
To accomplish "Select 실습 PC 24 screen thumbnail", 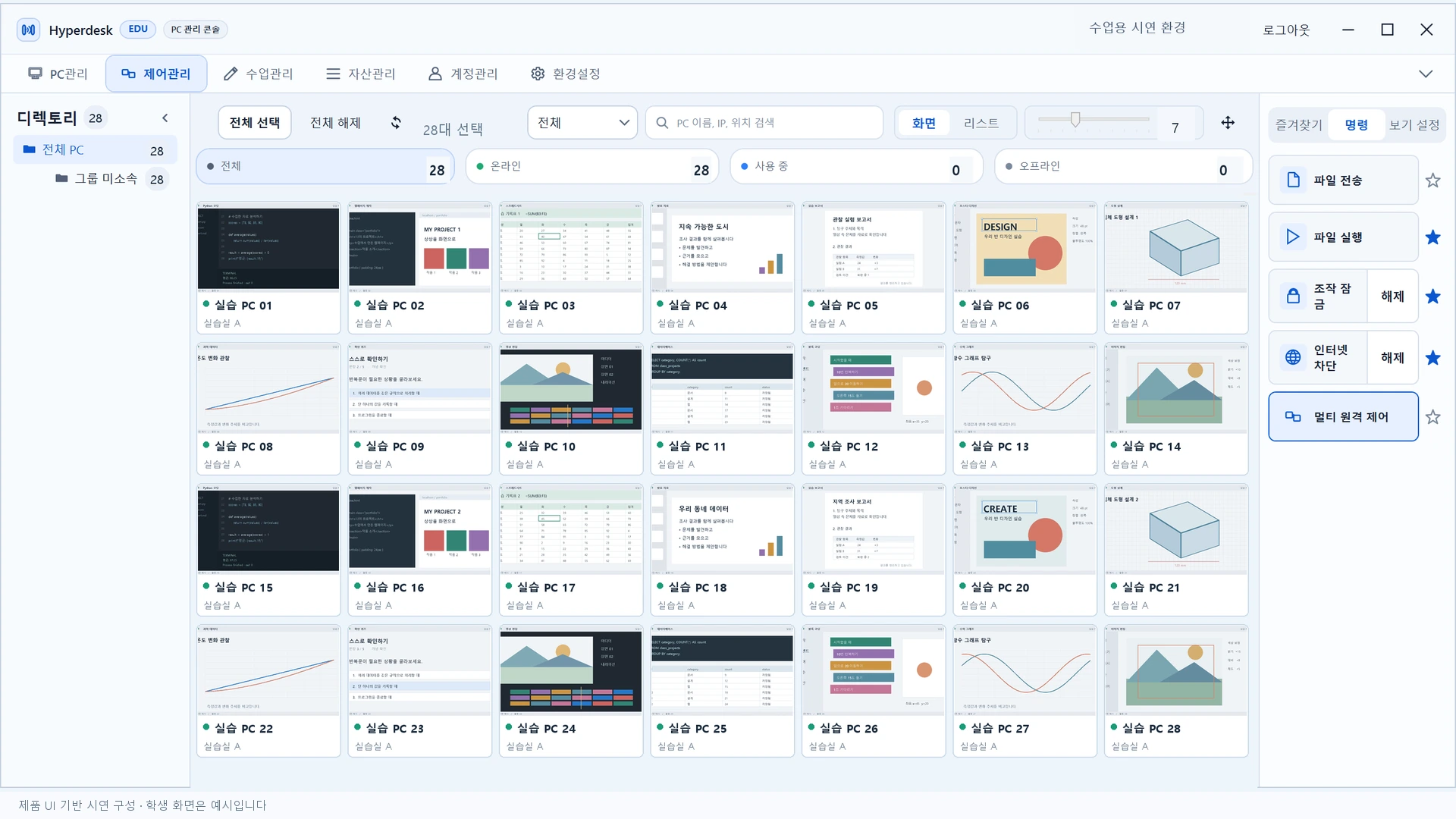I will (571, 671).
